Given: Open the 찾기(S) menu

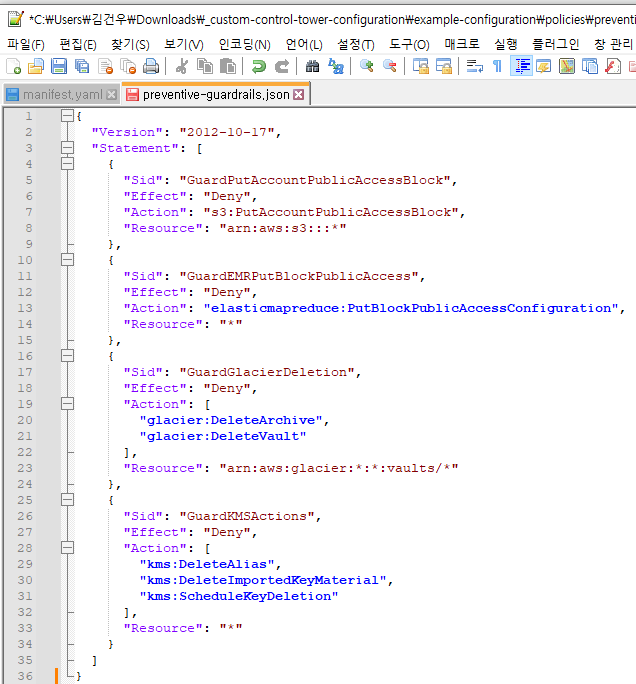Looking at the screenshot, I should tap(130, 44).
